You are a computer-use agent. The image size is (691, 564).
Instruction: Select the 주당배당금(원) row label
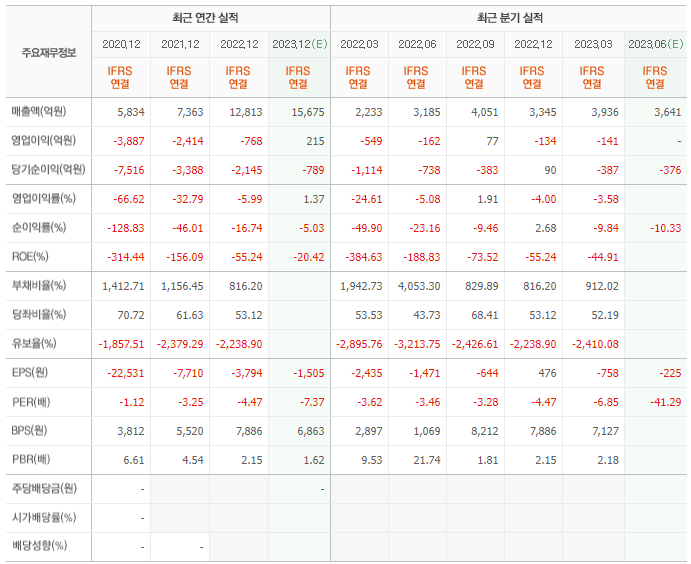pos(44,488)
